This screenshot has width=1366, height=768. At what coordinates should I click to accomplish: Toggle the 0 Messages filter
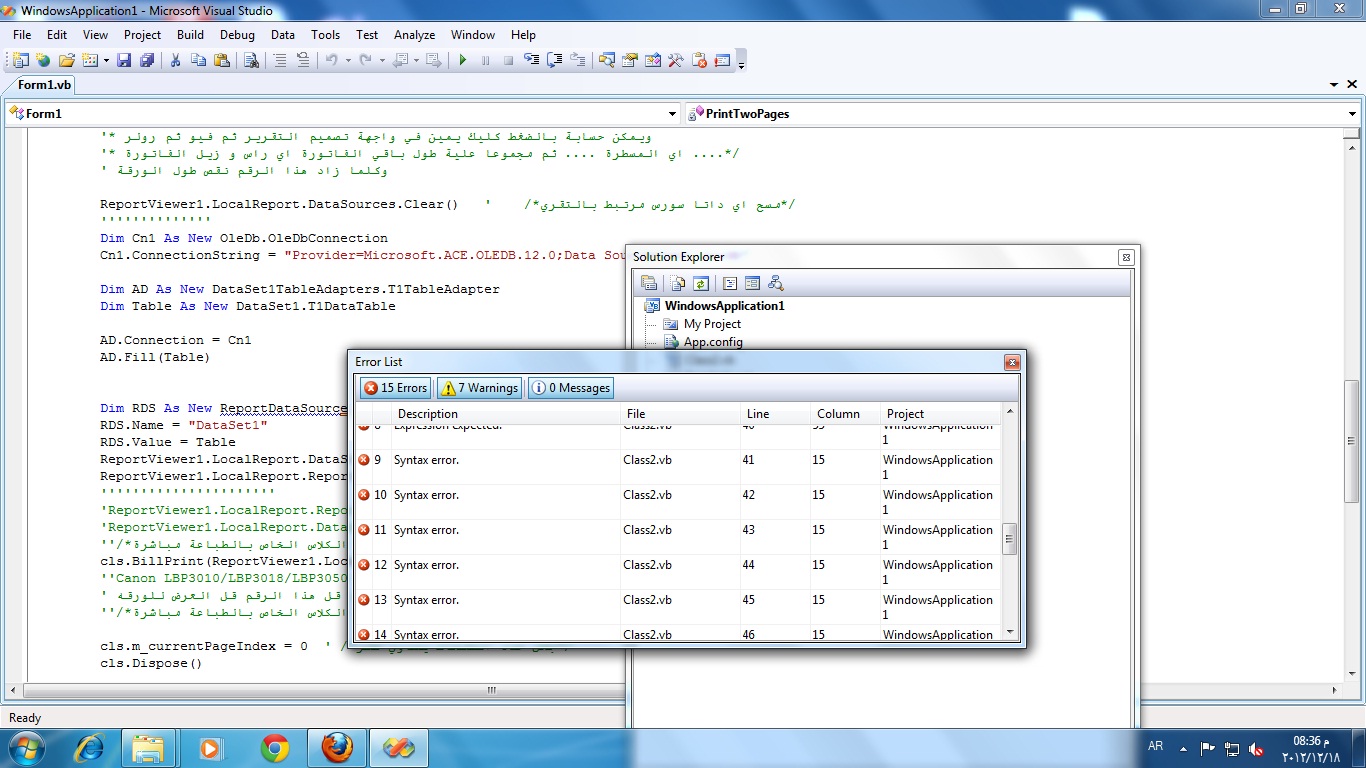tap(570, 388)
